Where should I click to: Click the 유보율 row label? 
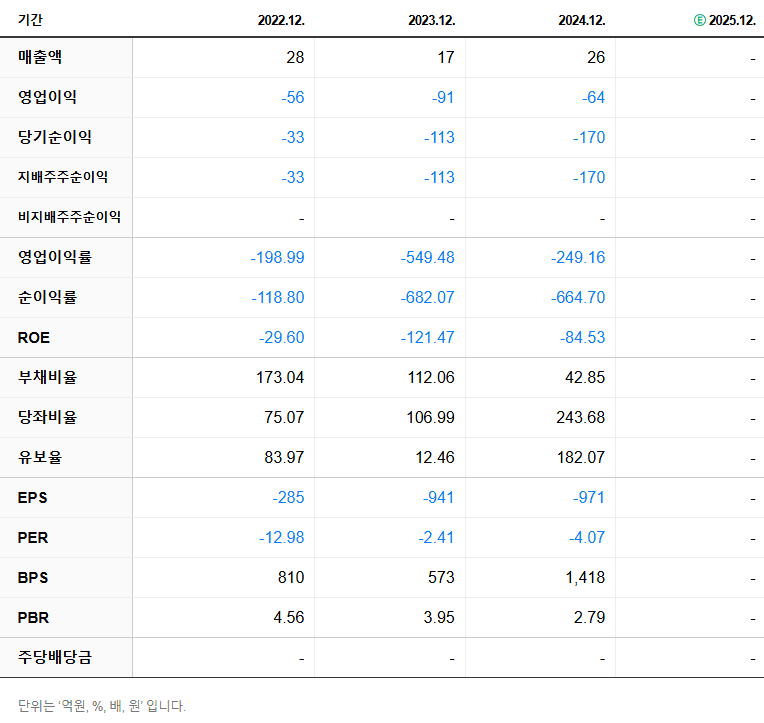[40, 457]
